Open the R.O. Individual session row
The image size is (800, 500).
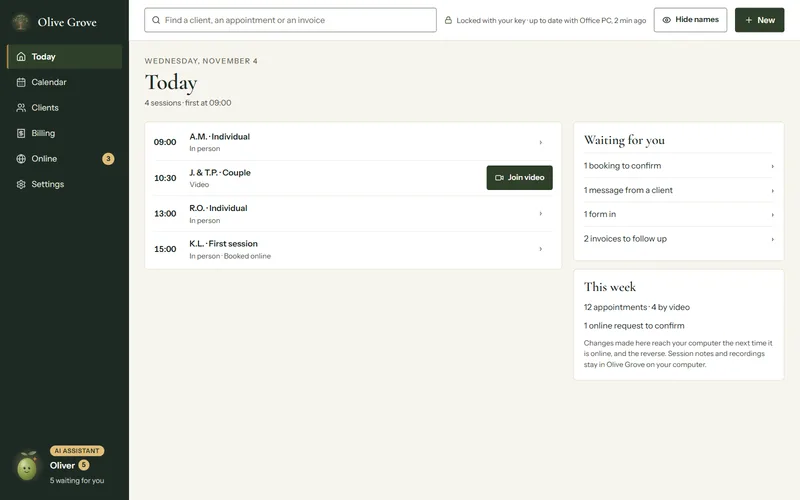(x=353, y=214)
